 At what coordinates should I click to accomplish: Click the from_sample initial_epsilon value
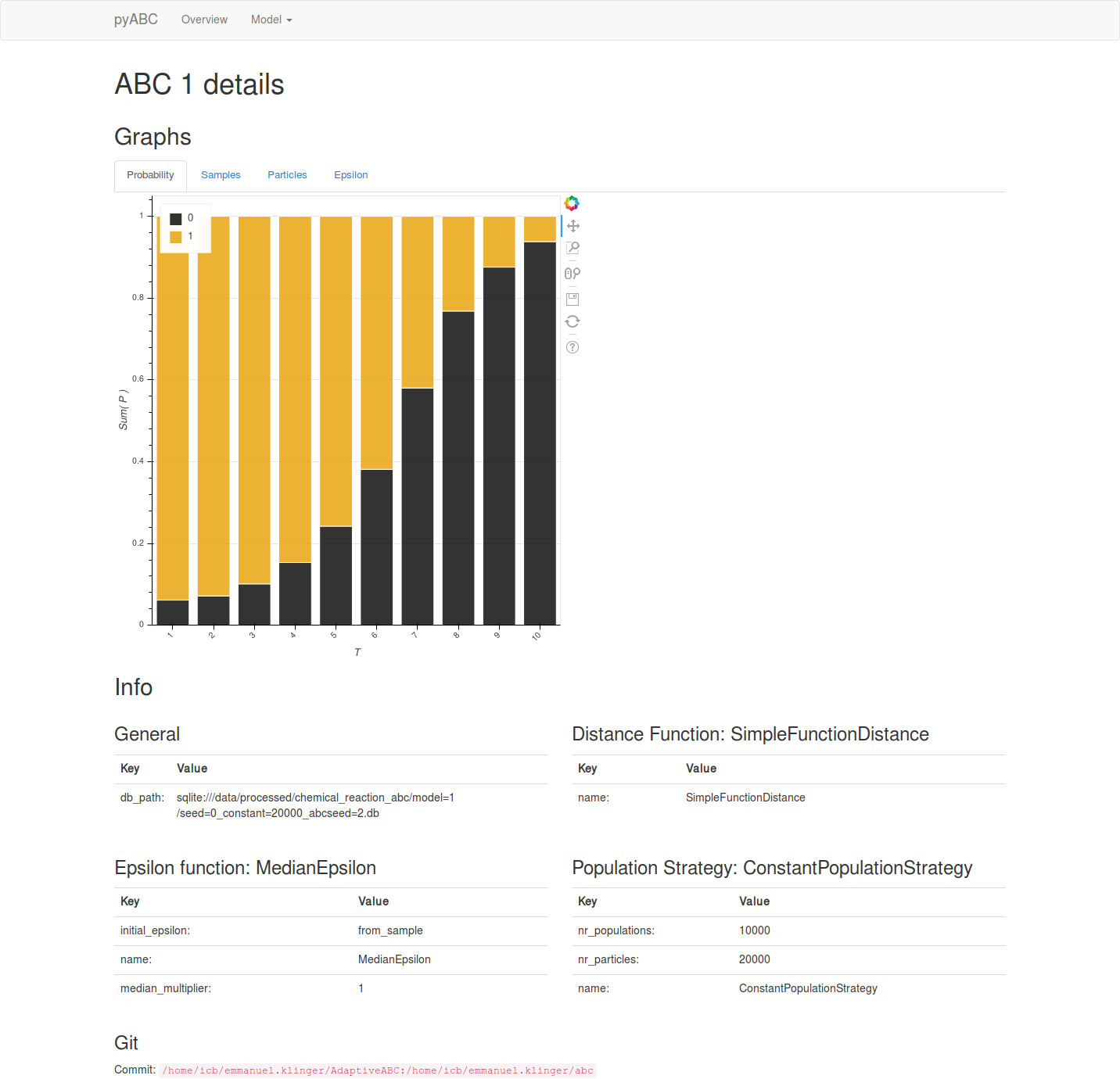click(x=390, y=930)
